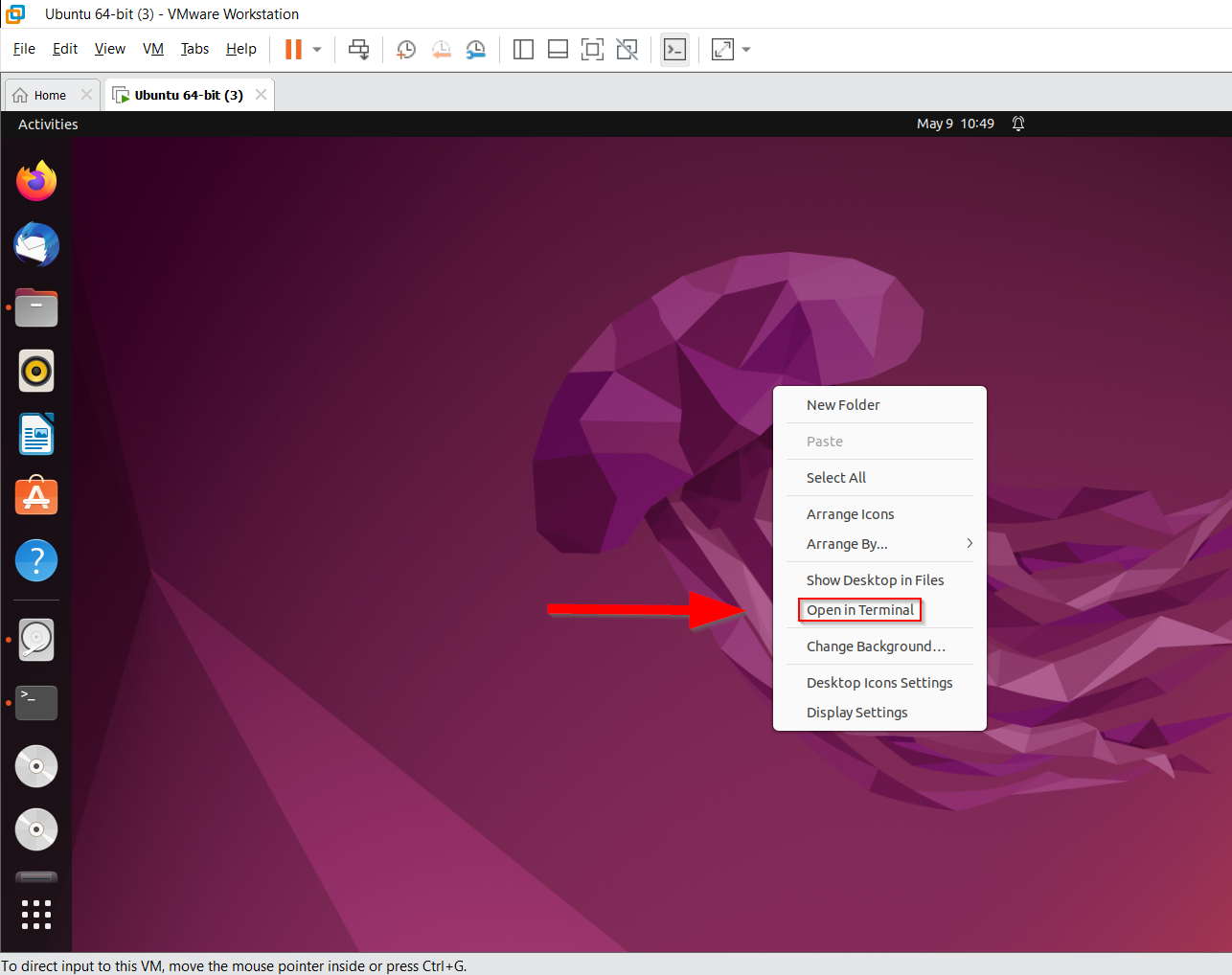
Task: Send Ctrl+Alt+Del to the VM
Action: [359, 49]
